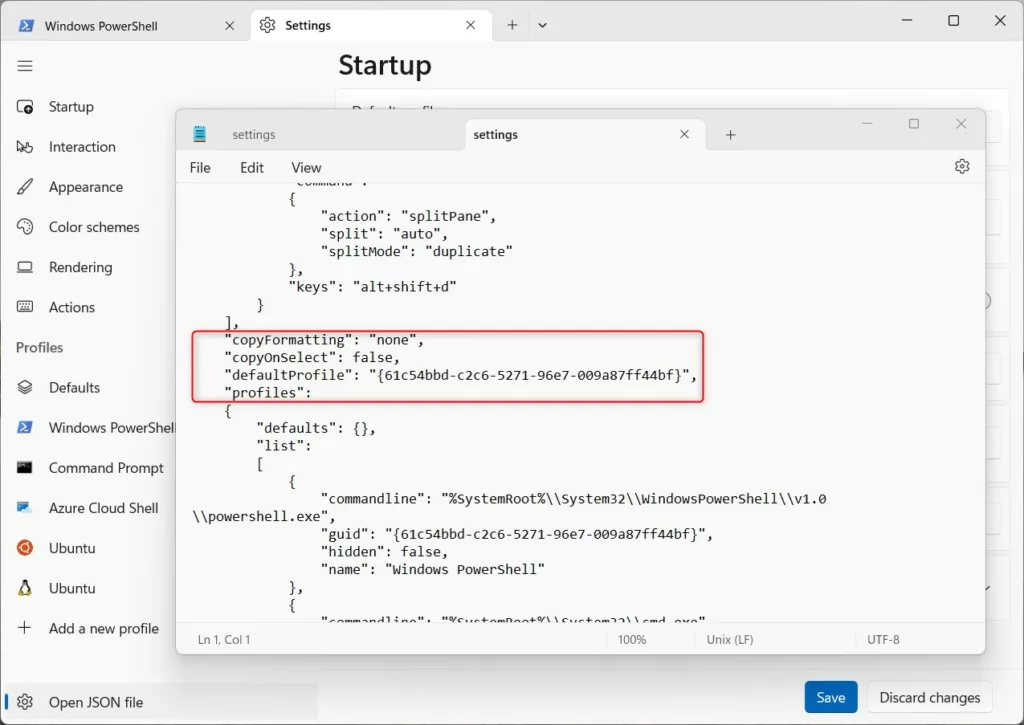Click the "keys": "alt+shift+d" line
Viewport: 1024px width, 725px height.
click(x=372, y=286)
